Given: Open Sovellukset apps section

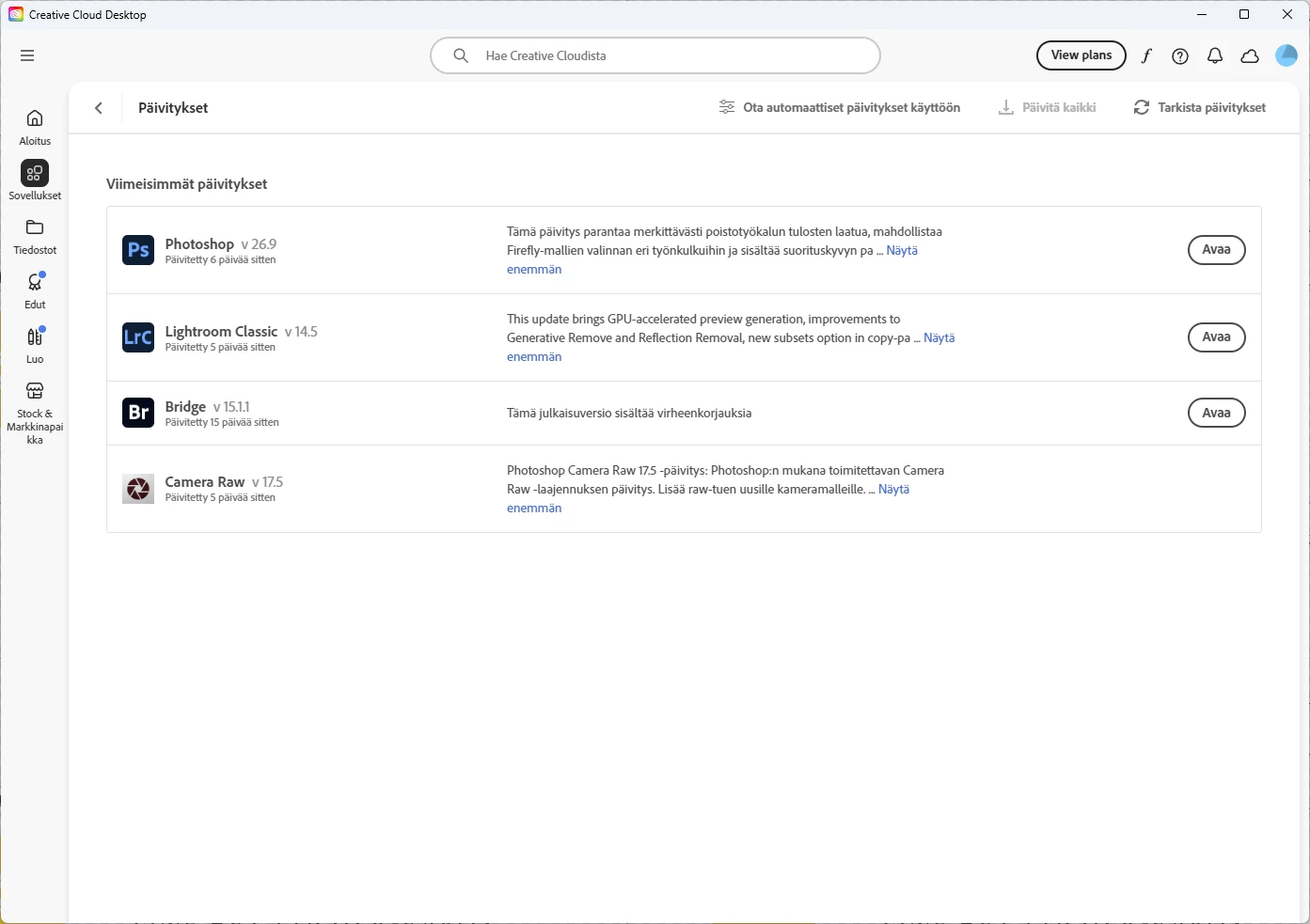Looking at the screenshot, I should [x=35, y=181].
